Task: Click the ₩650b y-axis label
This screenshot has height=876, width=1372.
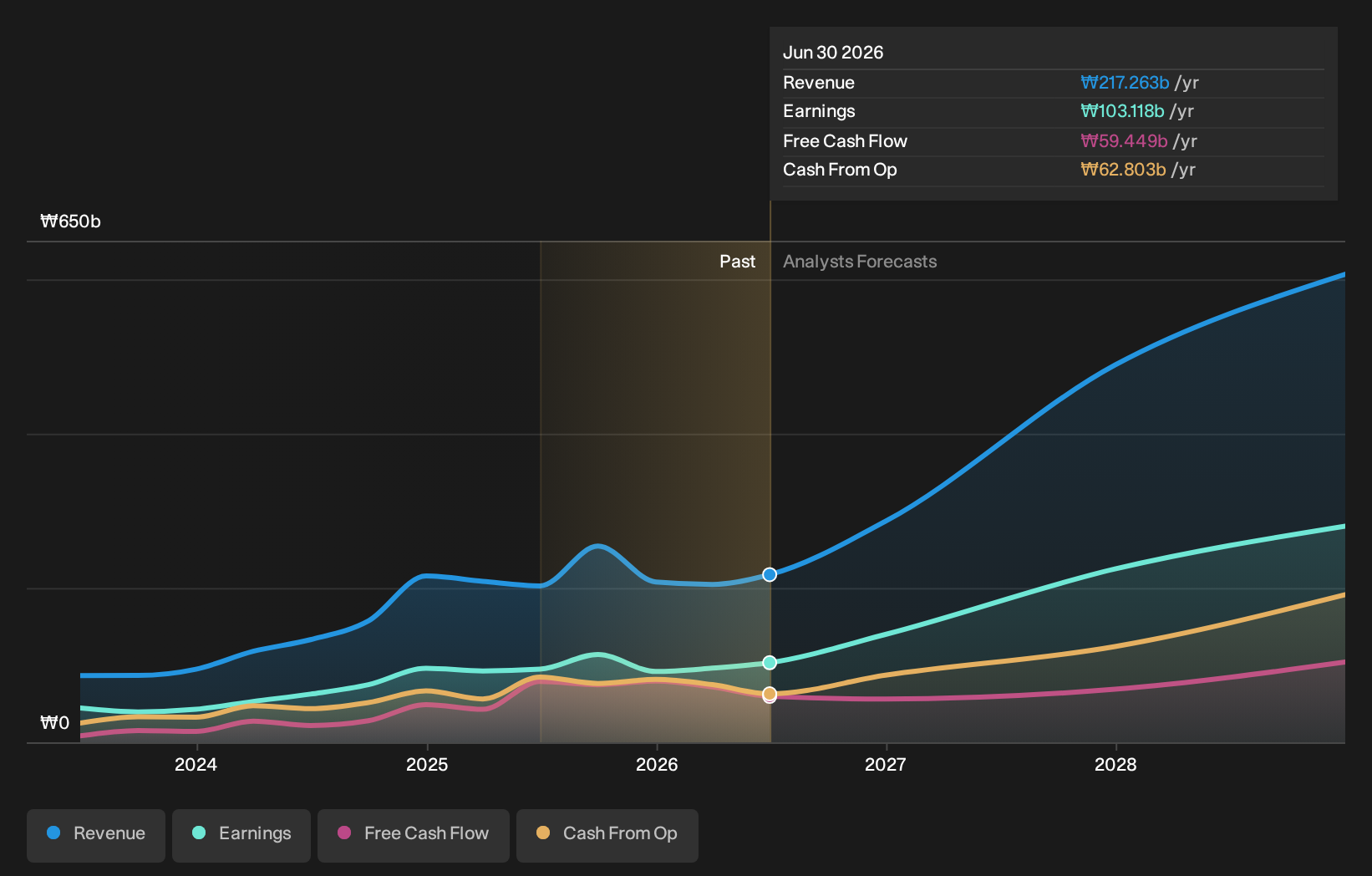Action: click(70, 222)
